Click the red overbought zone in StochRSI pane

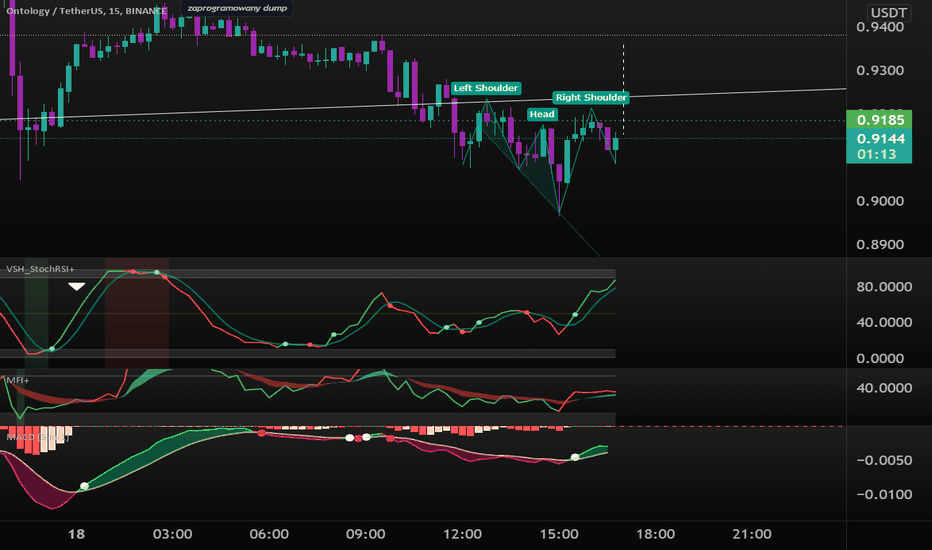pyautogui.click(x=137, y=313)
